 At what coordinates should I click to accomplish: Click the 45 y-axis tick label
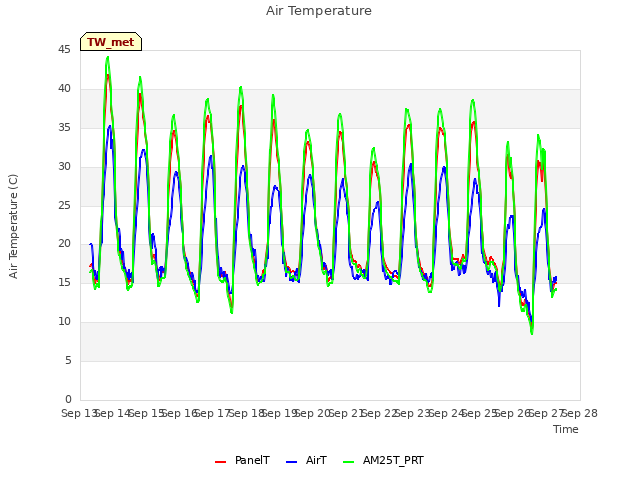pos(64,49)
